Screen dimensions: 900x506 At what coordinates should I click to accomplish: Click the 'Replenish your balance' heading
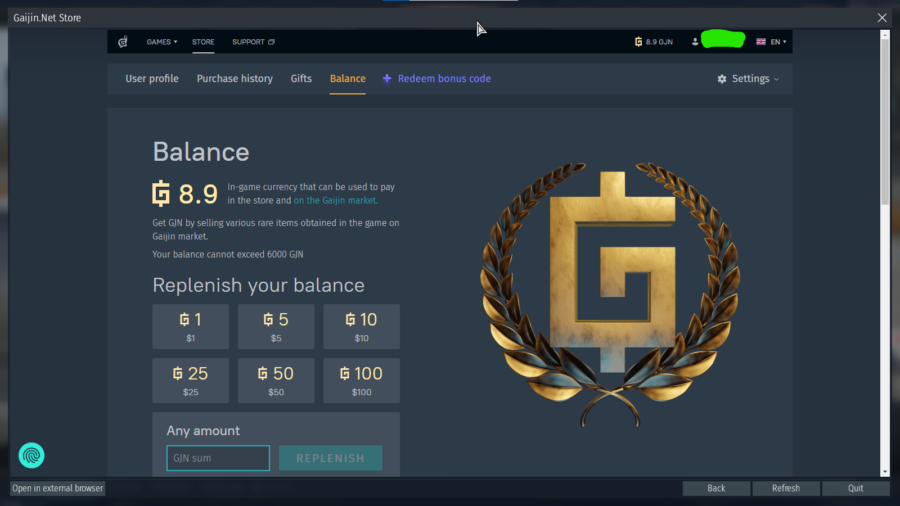[x=258, y=285]
